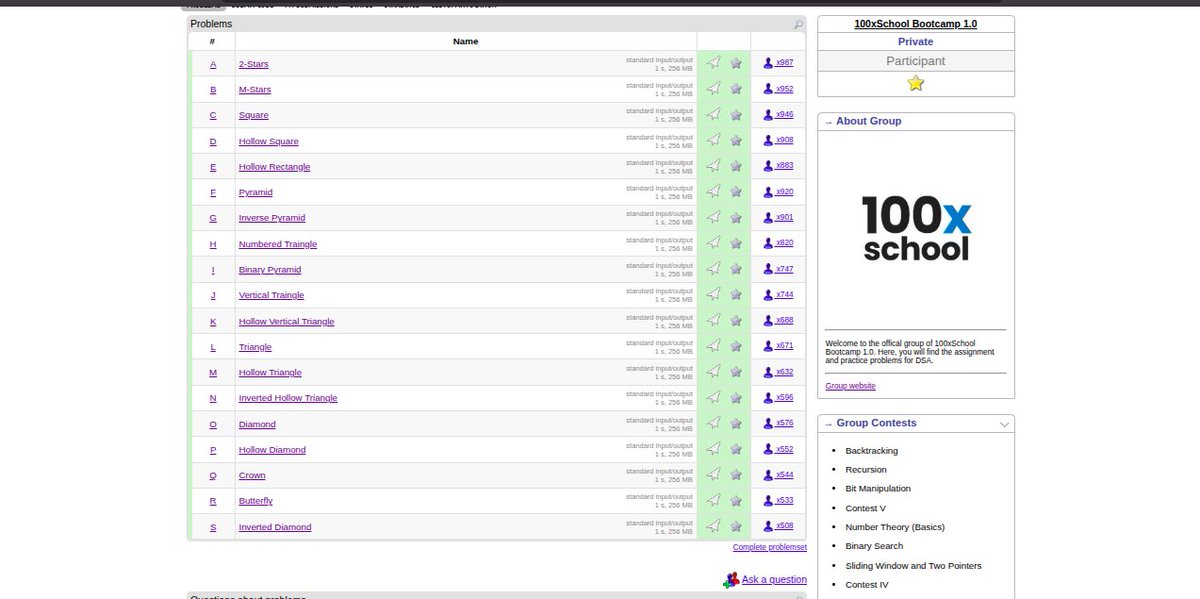This screenshot has width=1200, height=599.
Task: Open Bit Manipulation contest
Action: [878, 489]
